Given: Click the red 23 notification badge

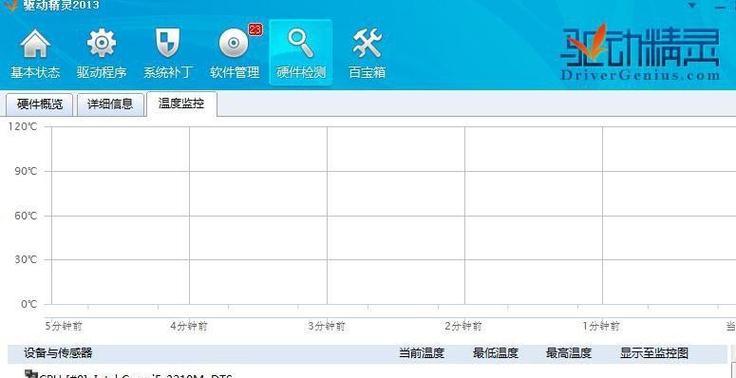Looking at the screenshot, I should [x=255, y=30].
